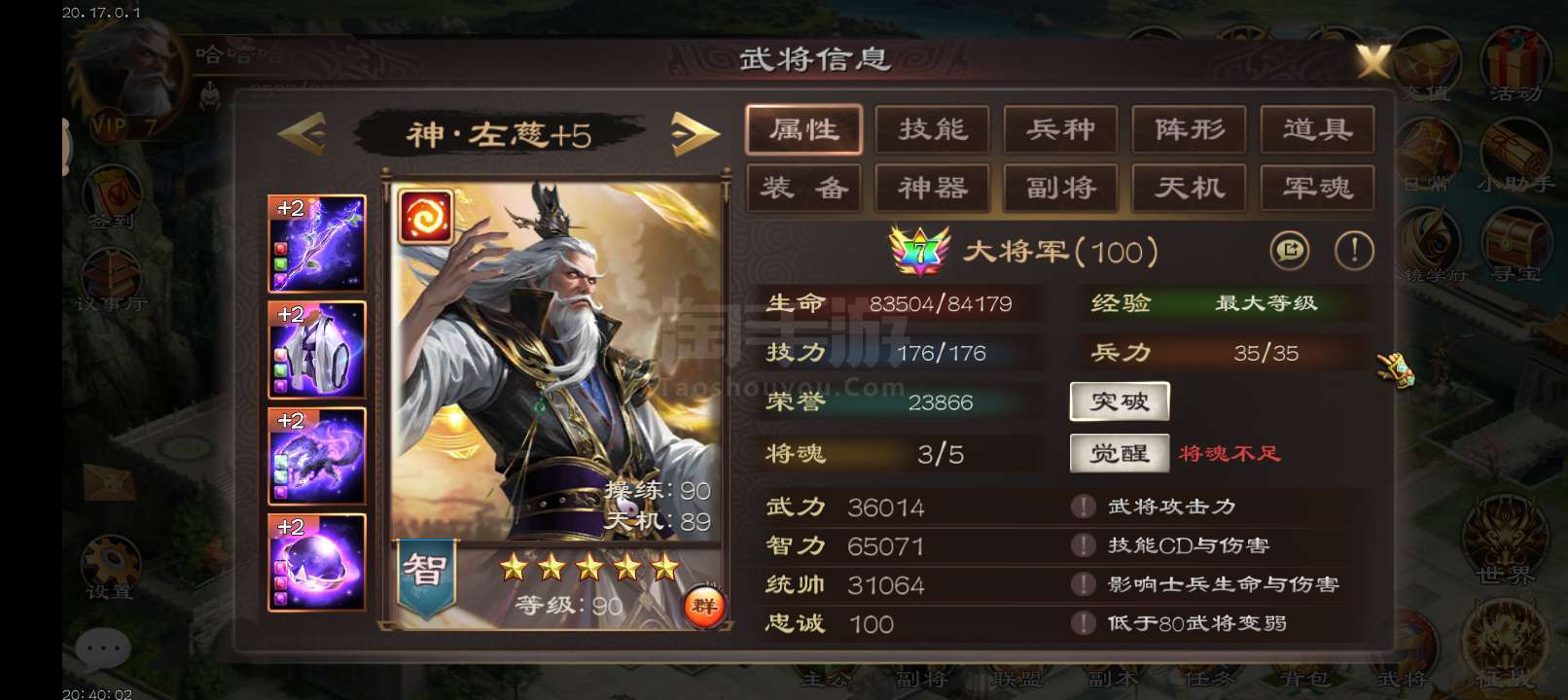
Task: Switch to the 技能 tab
Action: [932, 129]
